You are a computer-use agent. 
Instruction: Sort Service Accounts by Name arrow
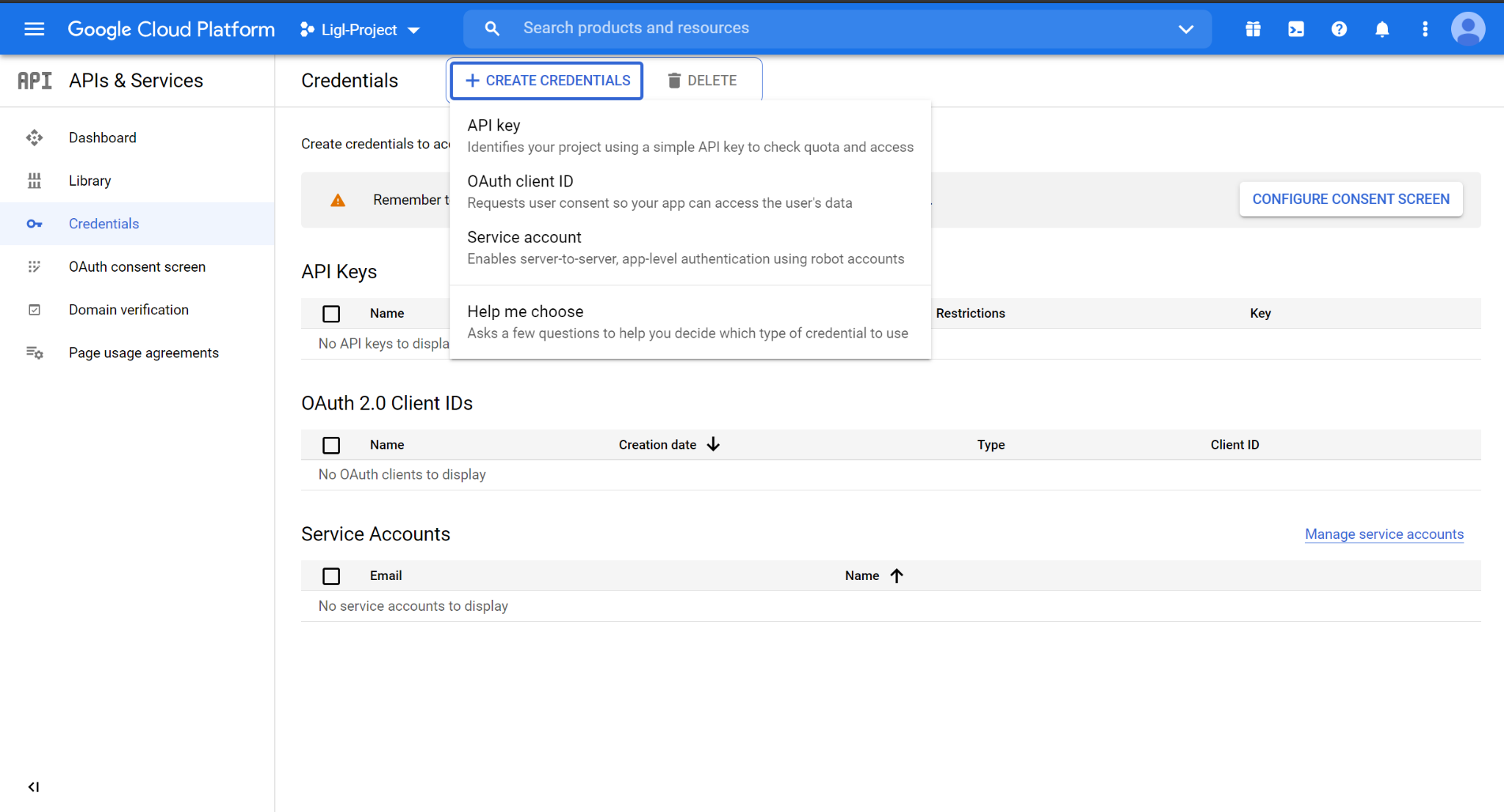click(897, 576)
